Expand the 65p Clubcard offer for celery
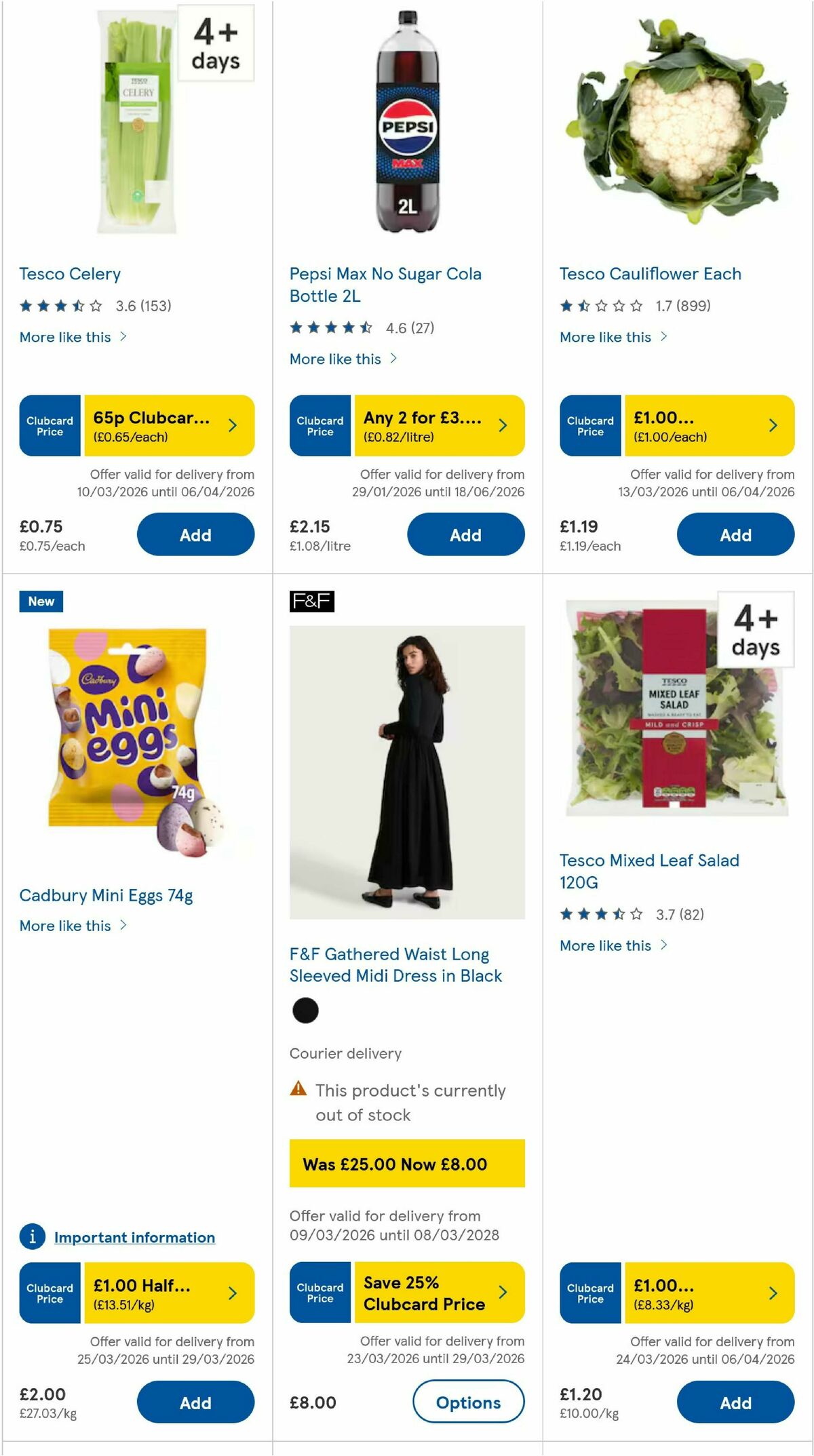The width and height of the screenshot is (814, 1456). (x=233, y=425)
